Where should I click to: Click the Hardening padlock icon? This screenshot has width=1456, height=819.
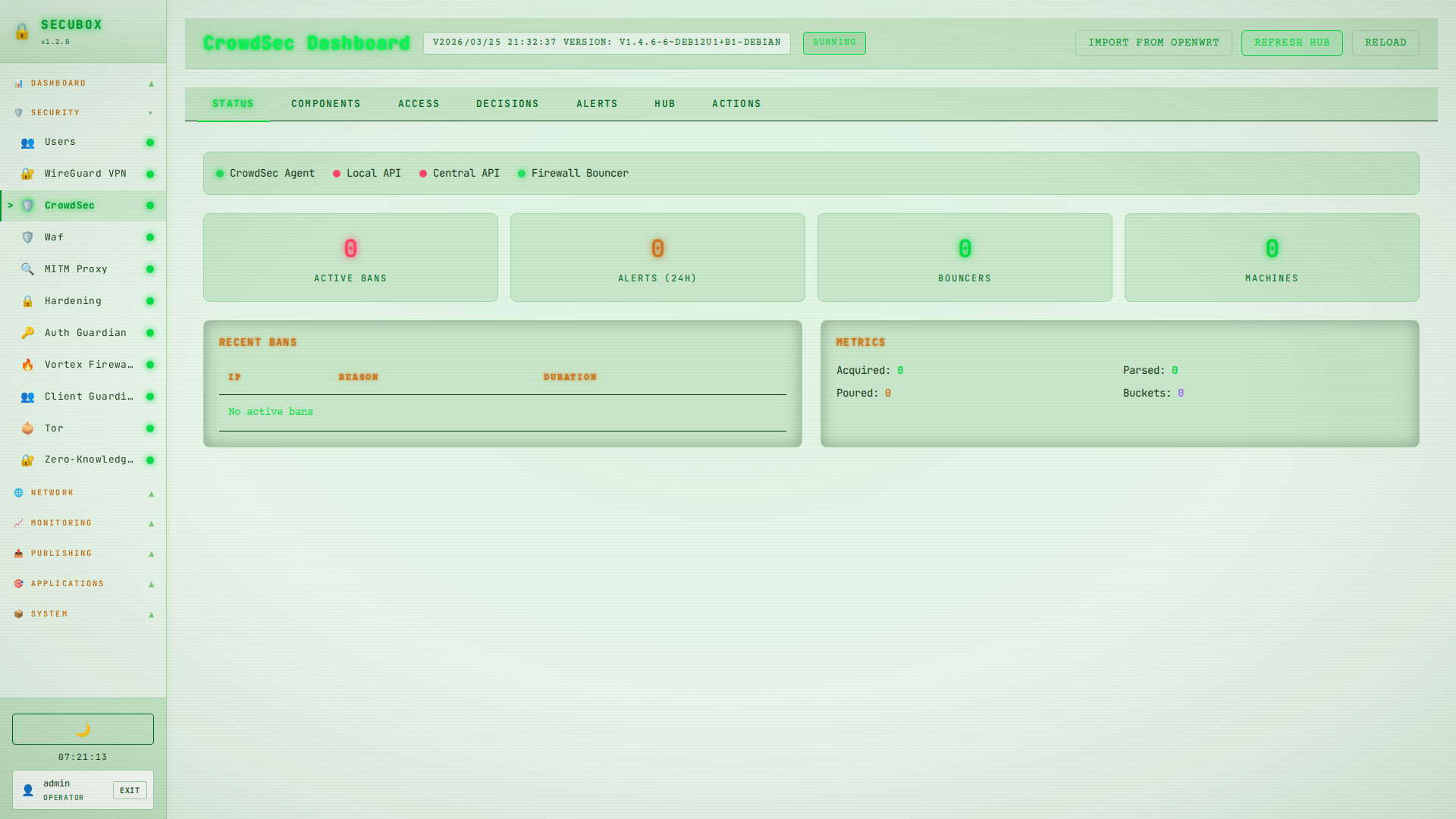(x=27, y=300)
